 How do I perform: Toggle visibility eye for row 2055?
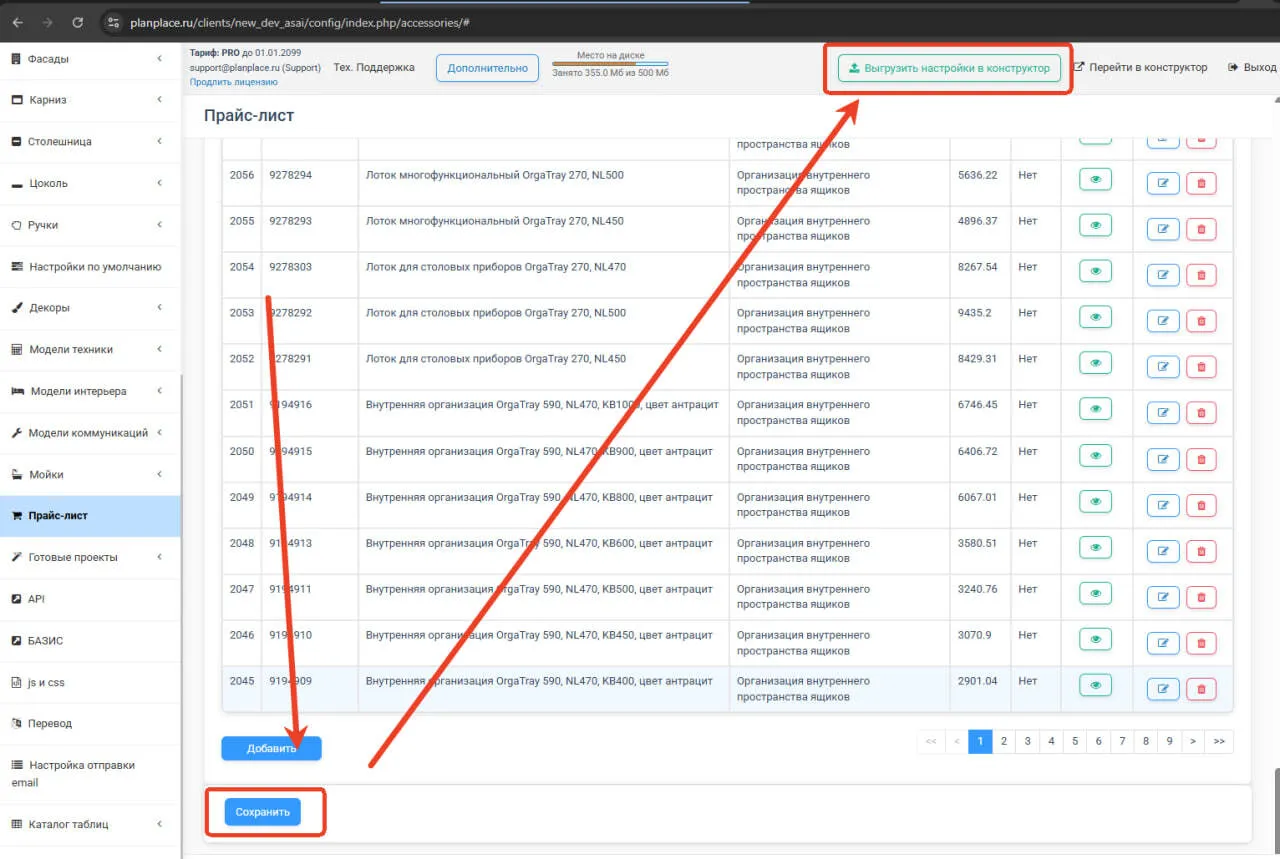1096,225
